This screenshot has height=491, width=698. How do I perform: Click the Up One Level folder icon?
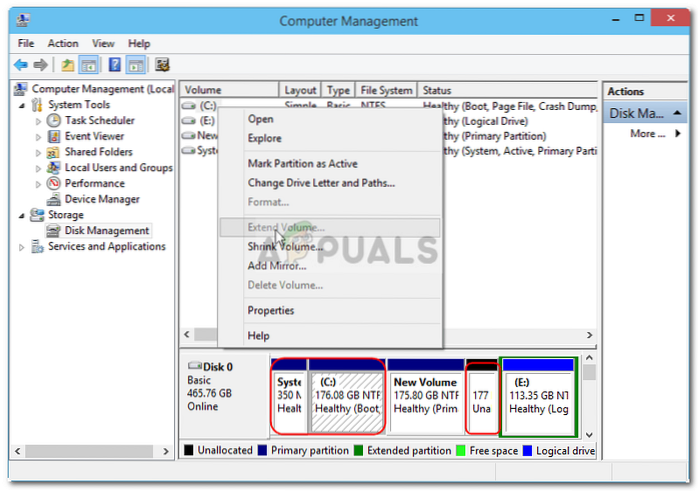[67, 65]
